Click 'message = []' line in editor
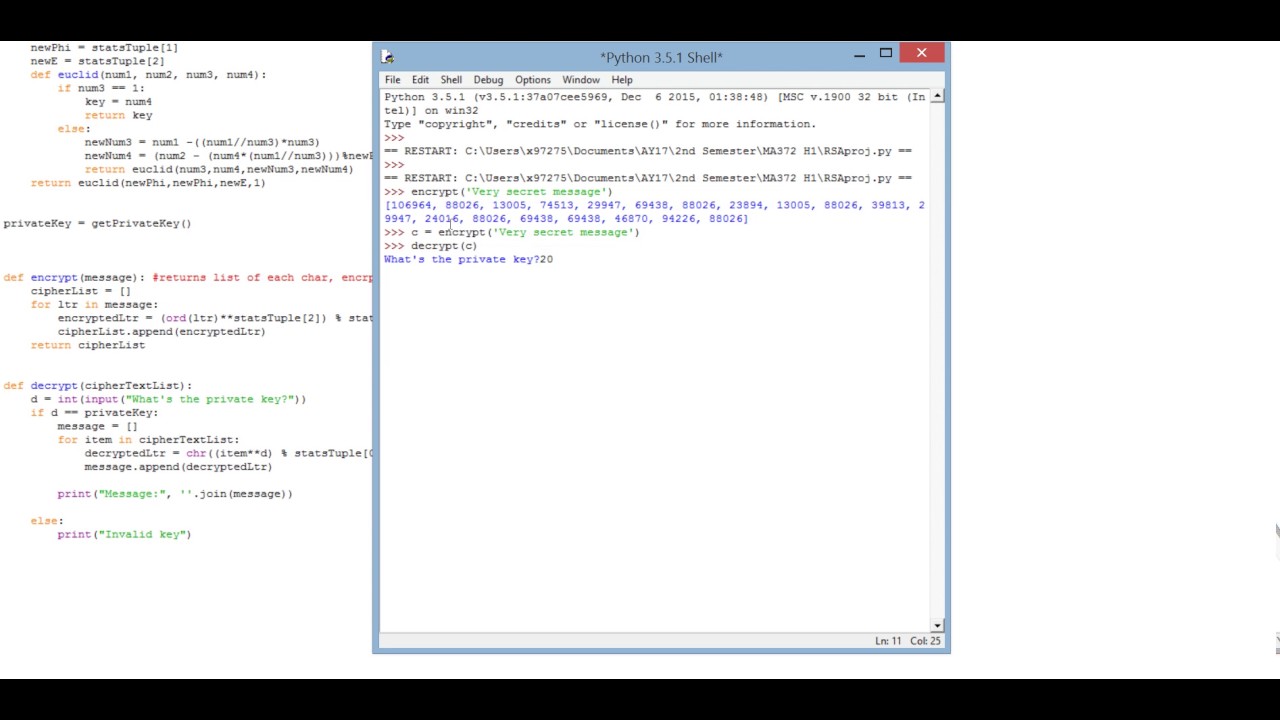The height and width of the screenshot is (720, 1280). coord(97,426)
